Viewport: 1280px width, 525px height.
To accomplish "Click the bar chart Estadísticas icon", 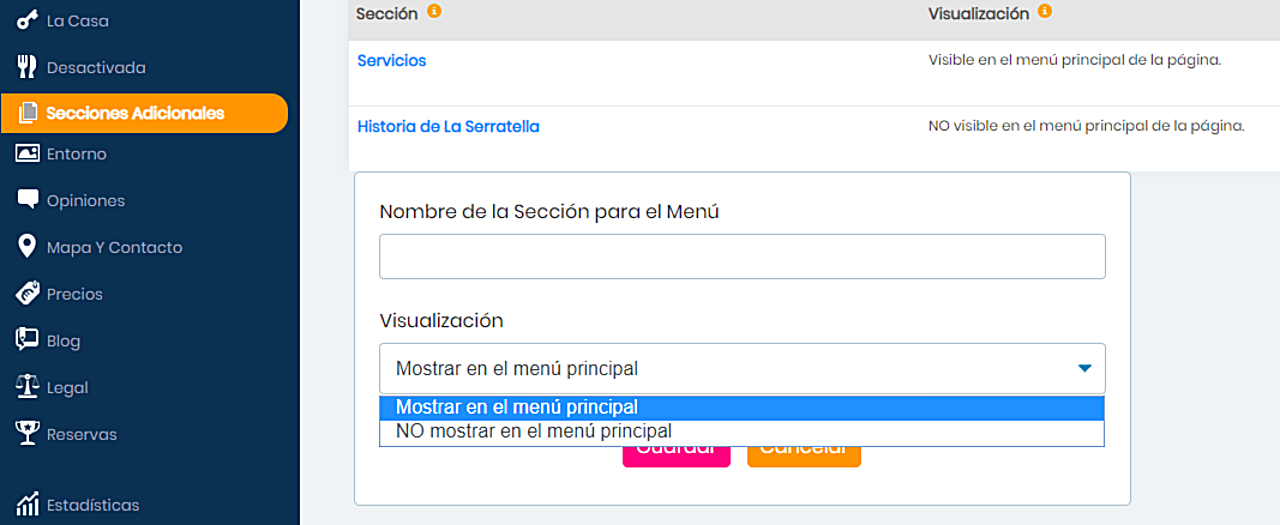I will click(28, 504).
